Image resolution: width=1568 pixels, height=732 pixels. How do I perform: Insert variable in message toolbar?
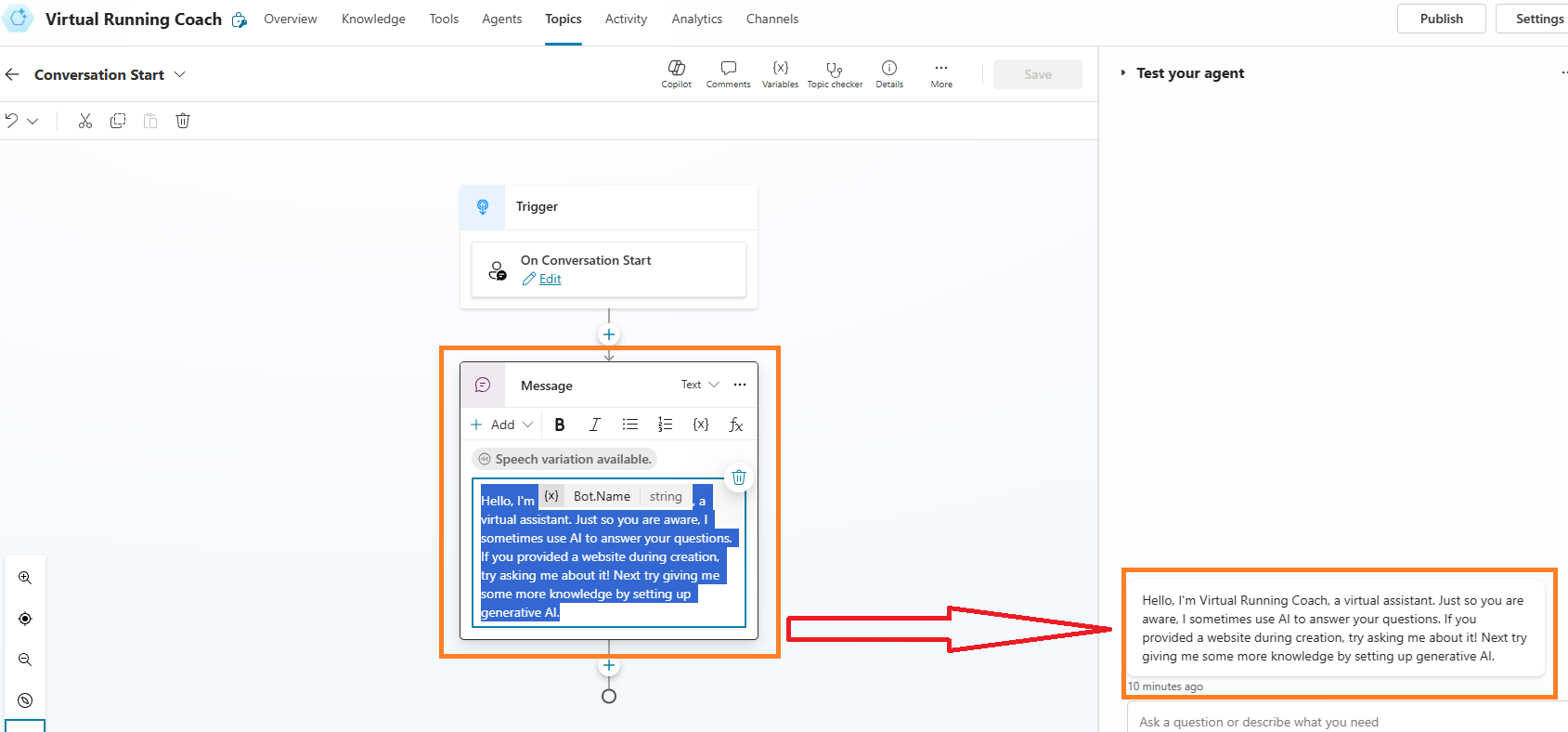[701, 425]
